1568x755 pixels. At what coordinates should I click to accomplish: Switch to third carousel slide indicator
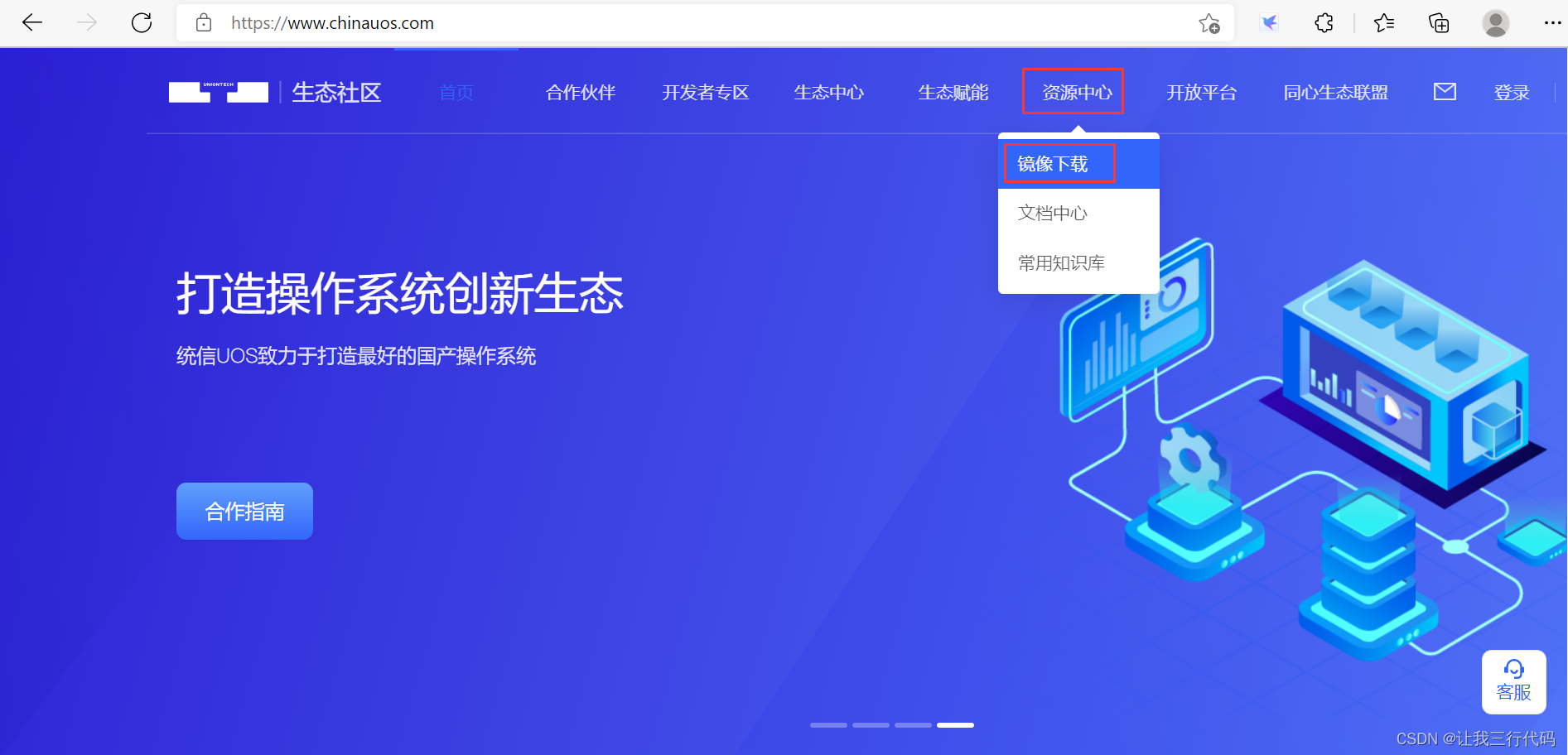point(913,725)
